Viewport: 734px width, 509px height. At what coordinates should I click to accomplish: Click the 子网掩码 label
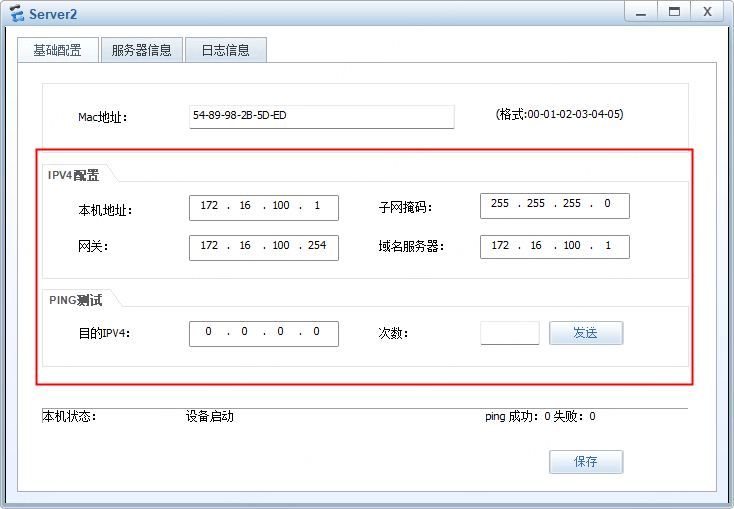(405, 207)
